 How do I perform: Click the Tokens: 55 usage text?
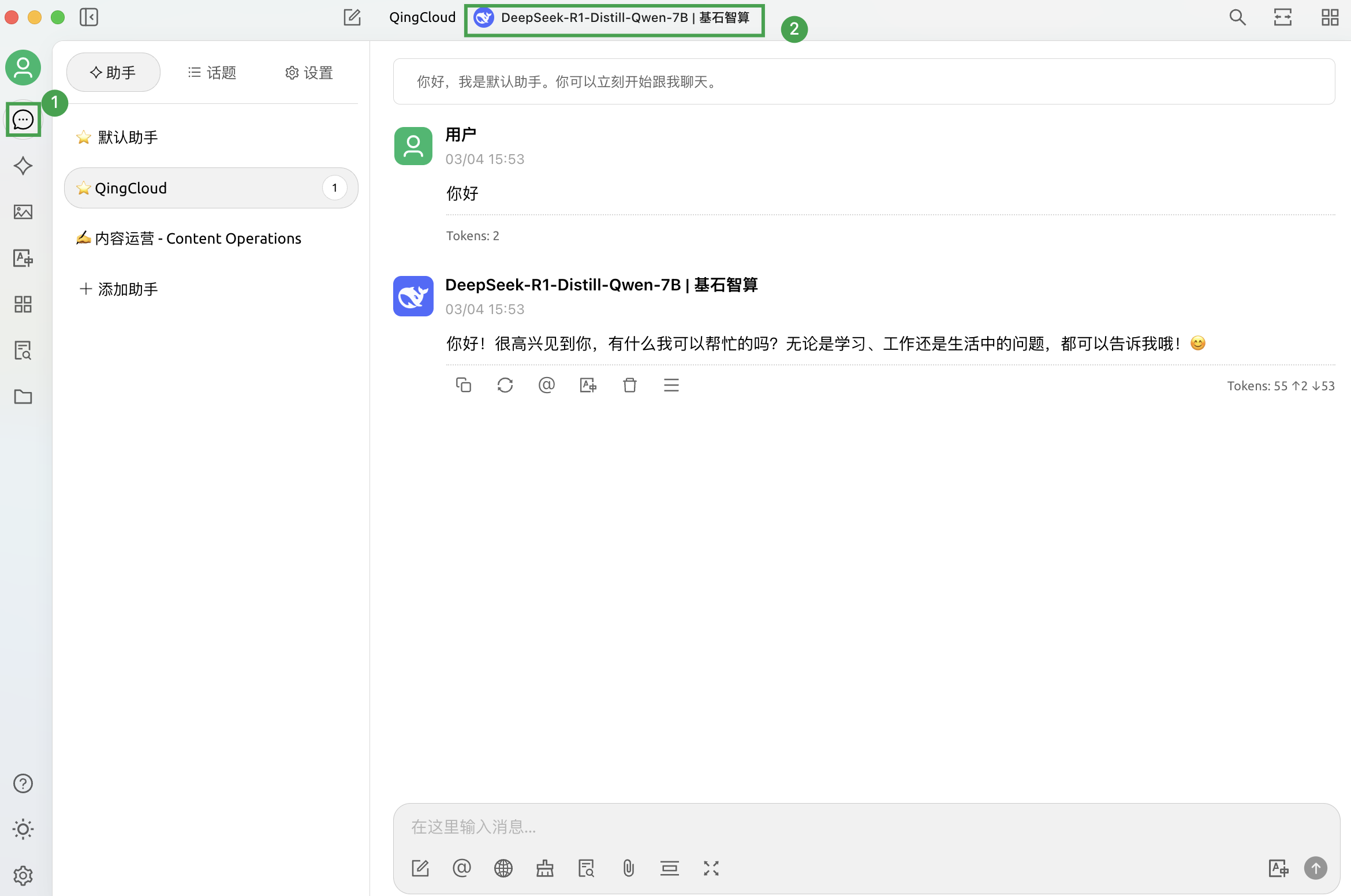(1281, 386)
